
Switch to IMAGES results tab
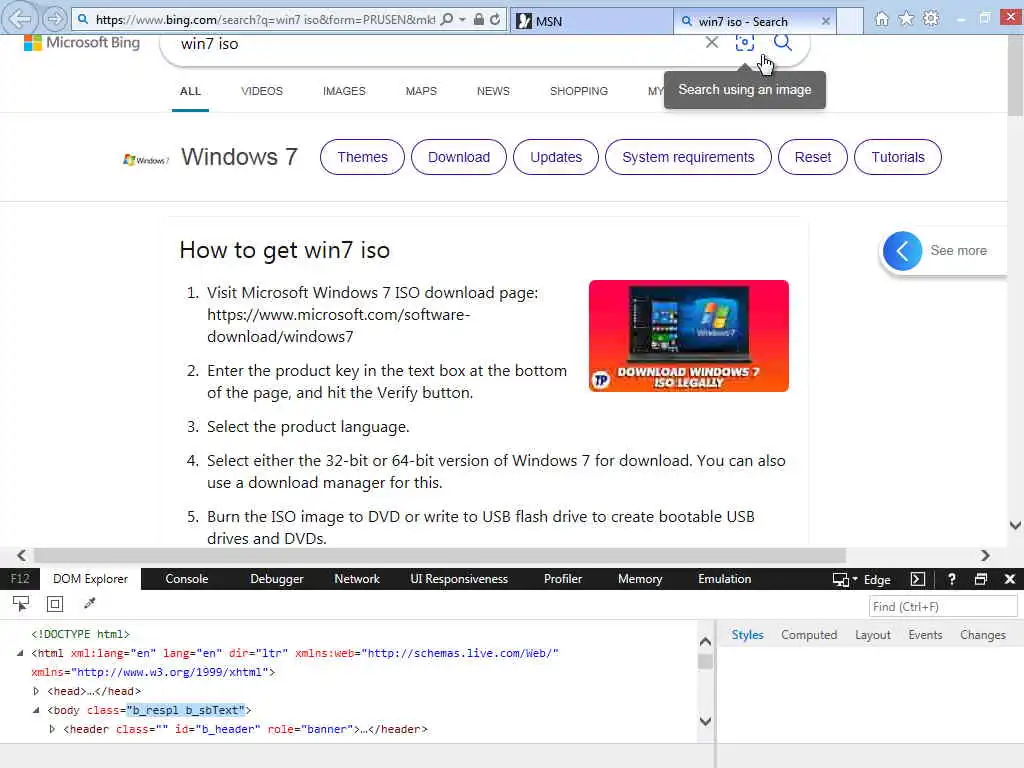344,91
